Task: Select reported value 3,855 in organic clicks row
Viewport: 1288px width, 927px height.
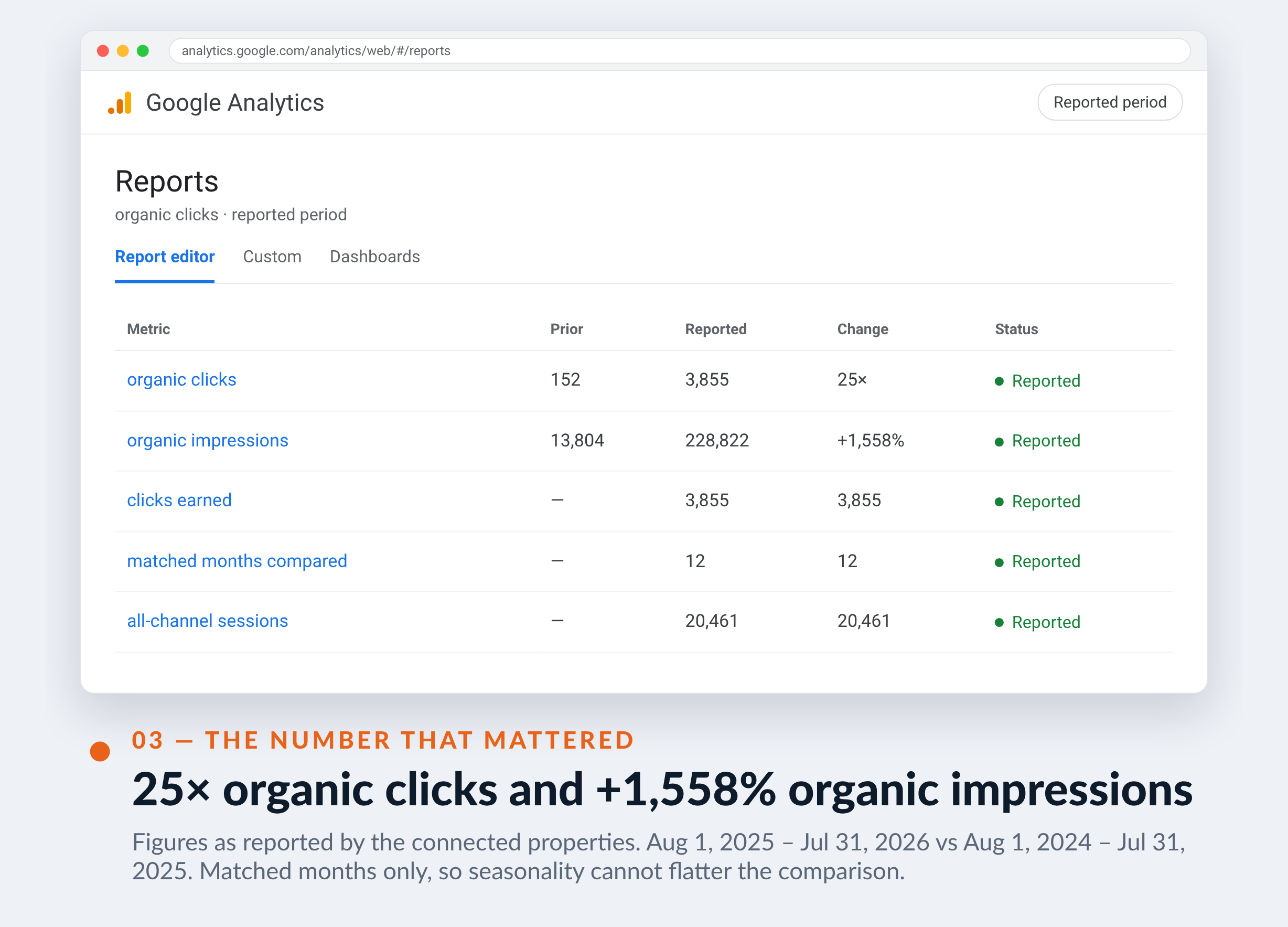Action: [707, 379]
